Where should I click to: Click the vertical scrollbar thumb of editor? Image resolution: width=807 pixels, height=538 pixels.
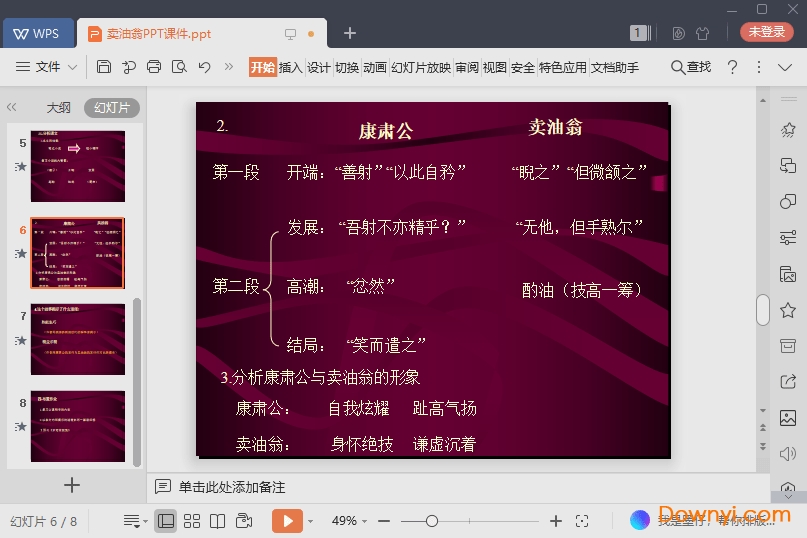click(x=763, y=310)
